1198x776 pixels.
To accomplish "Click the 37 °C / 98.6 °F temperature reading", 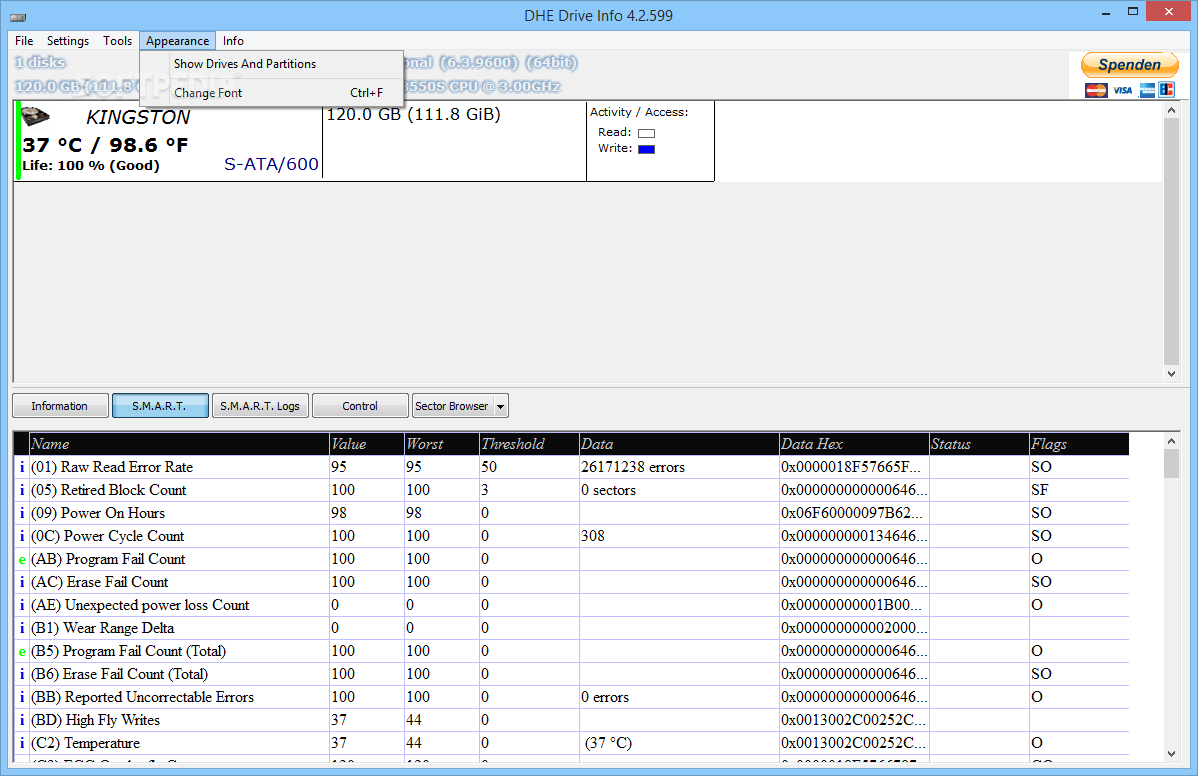I will tap(105, 145).
